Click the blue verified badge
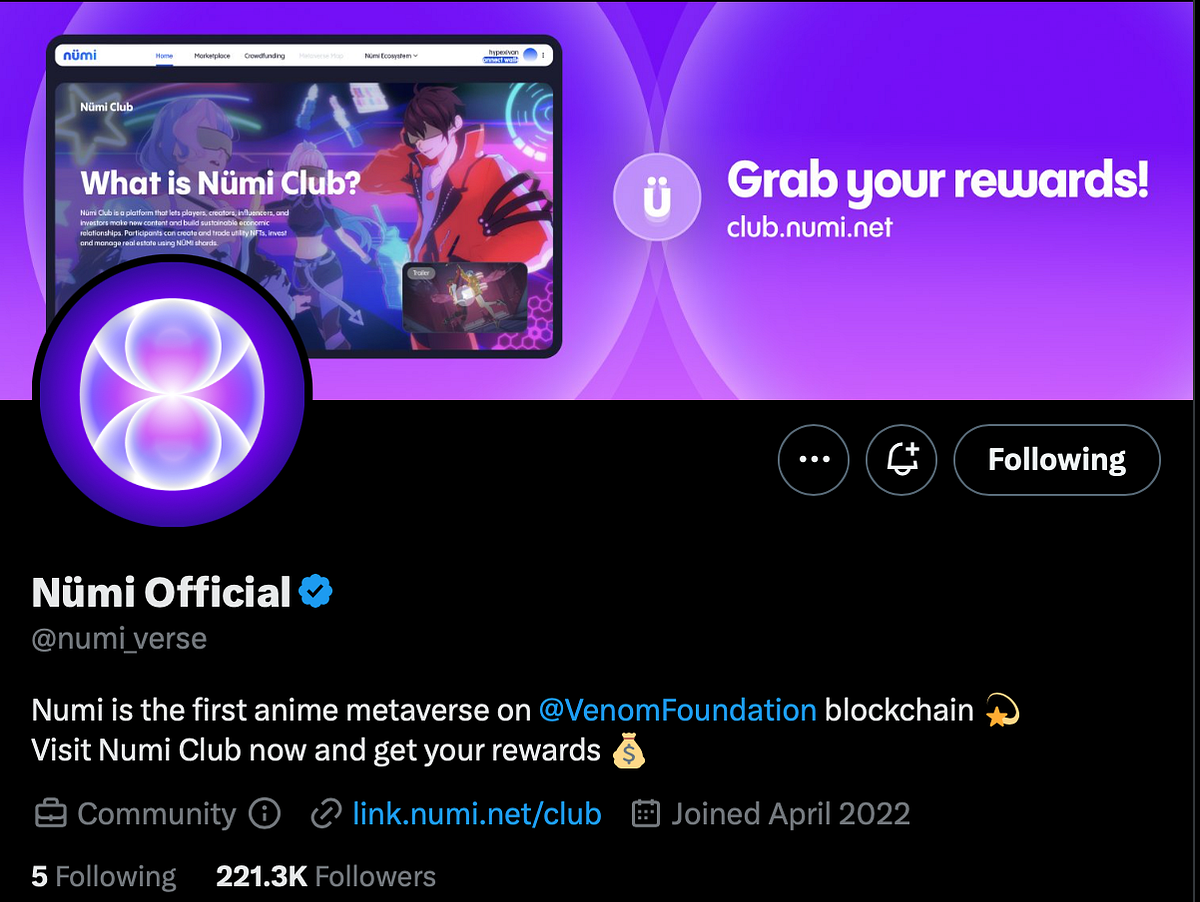The height and width of the screenshot is (902, 1200). point(316,592)
